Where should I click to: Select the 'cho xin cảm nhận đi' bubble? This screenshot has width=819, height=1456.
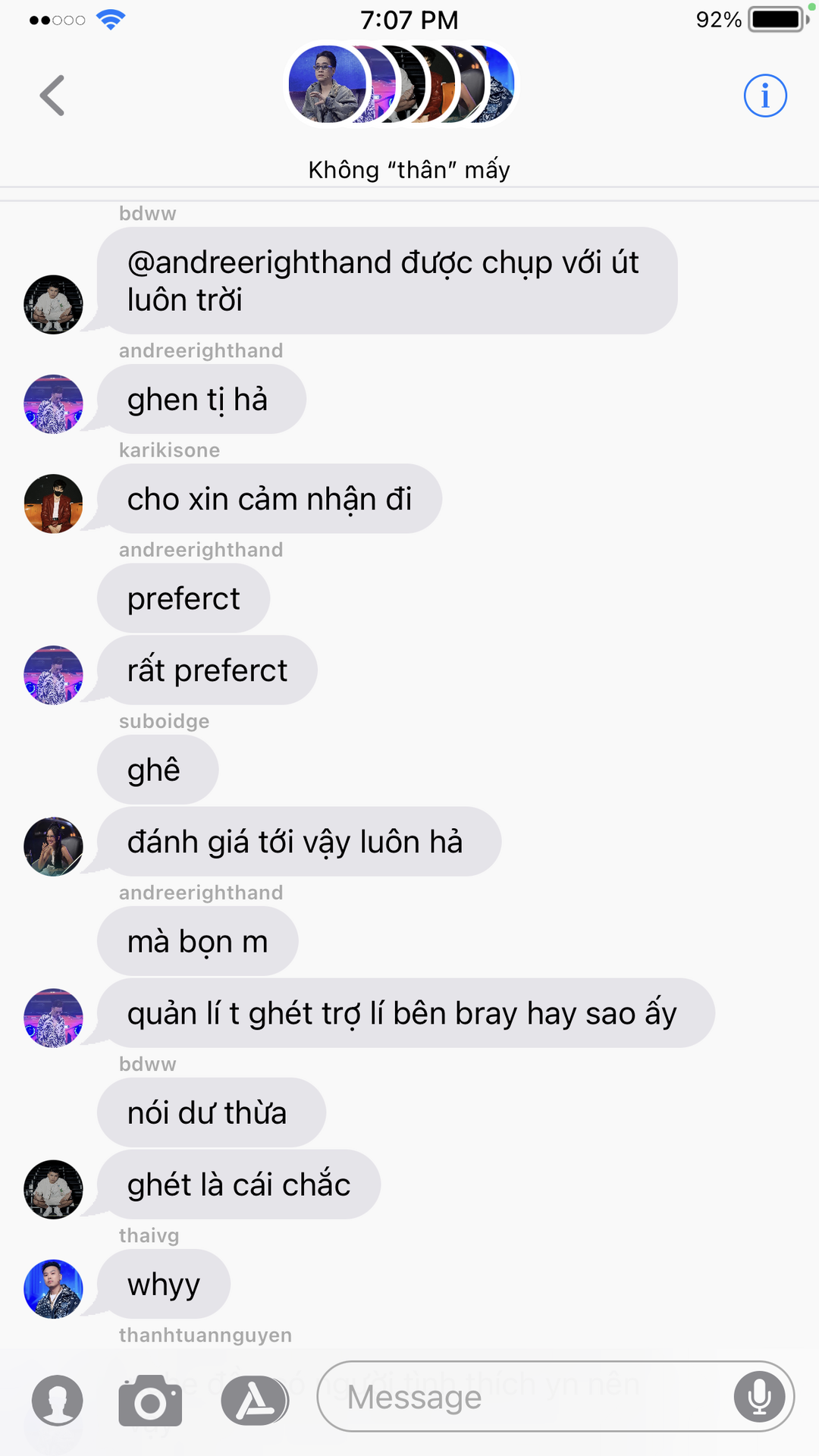point(269,498)
